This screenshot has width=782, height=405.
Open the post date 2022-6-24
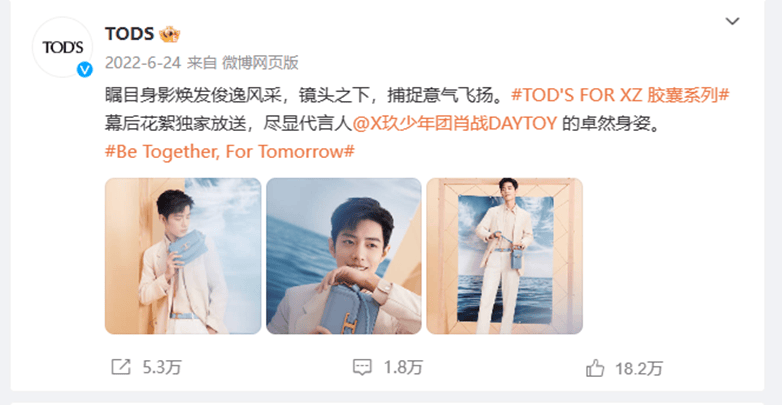(143, 63)
